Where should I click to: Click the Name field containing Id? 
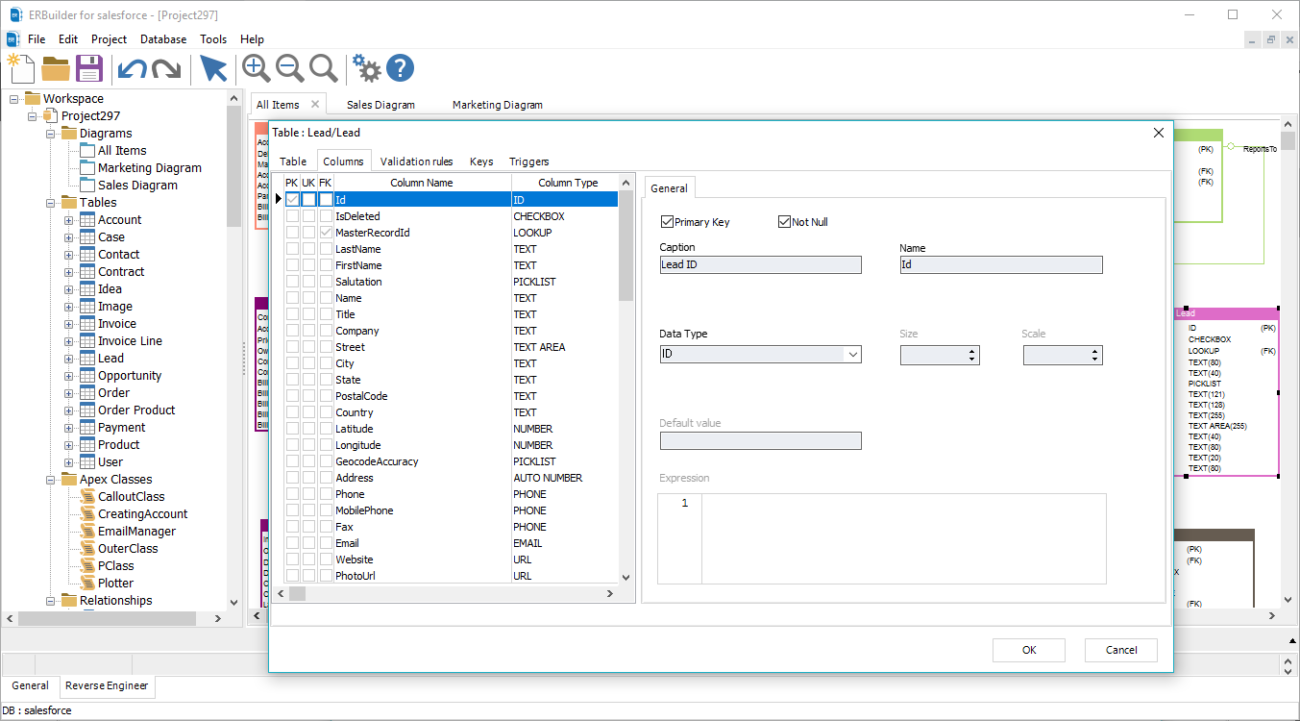1001,265
